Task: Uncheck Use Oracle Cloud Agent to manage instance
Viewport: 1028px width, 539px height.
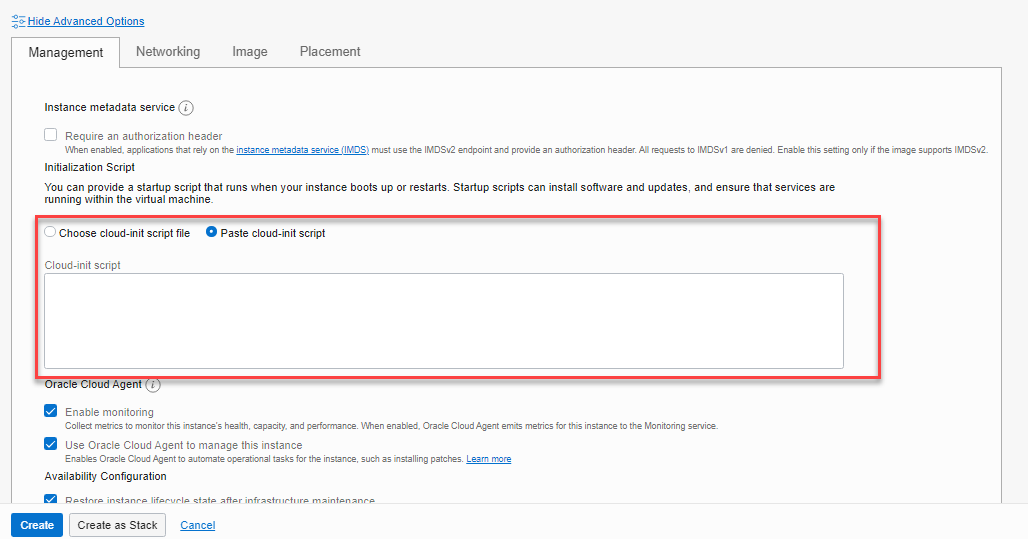Action: (50, 443)
